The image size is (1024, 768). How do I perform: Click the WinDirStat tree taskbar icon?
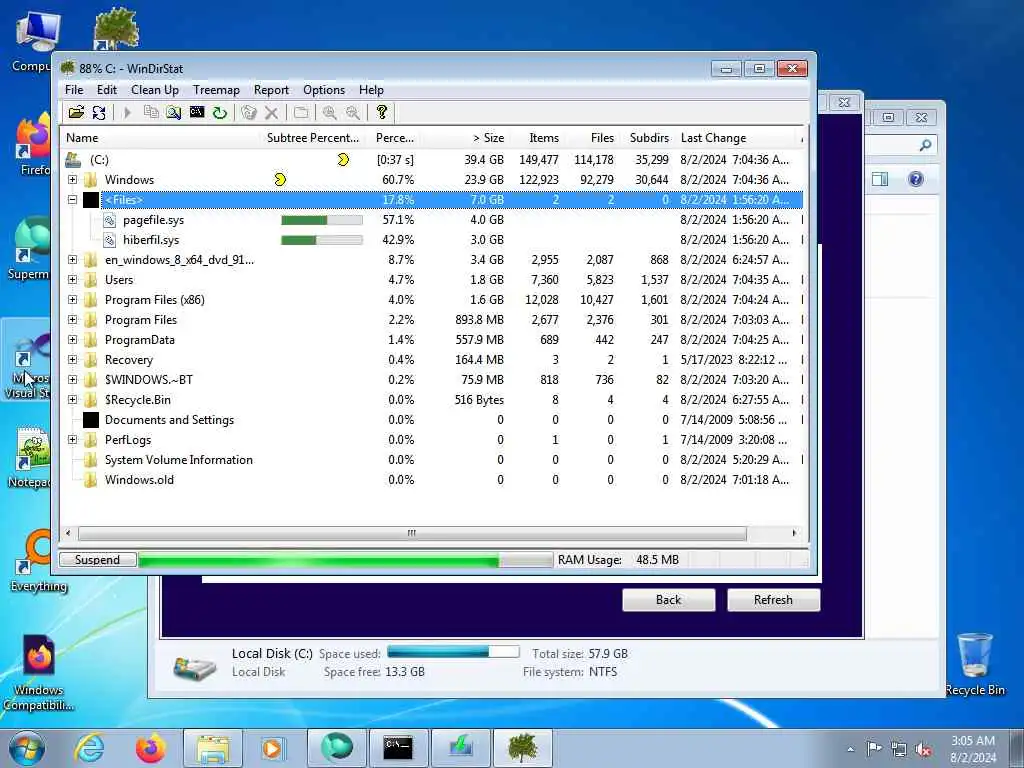522,748
